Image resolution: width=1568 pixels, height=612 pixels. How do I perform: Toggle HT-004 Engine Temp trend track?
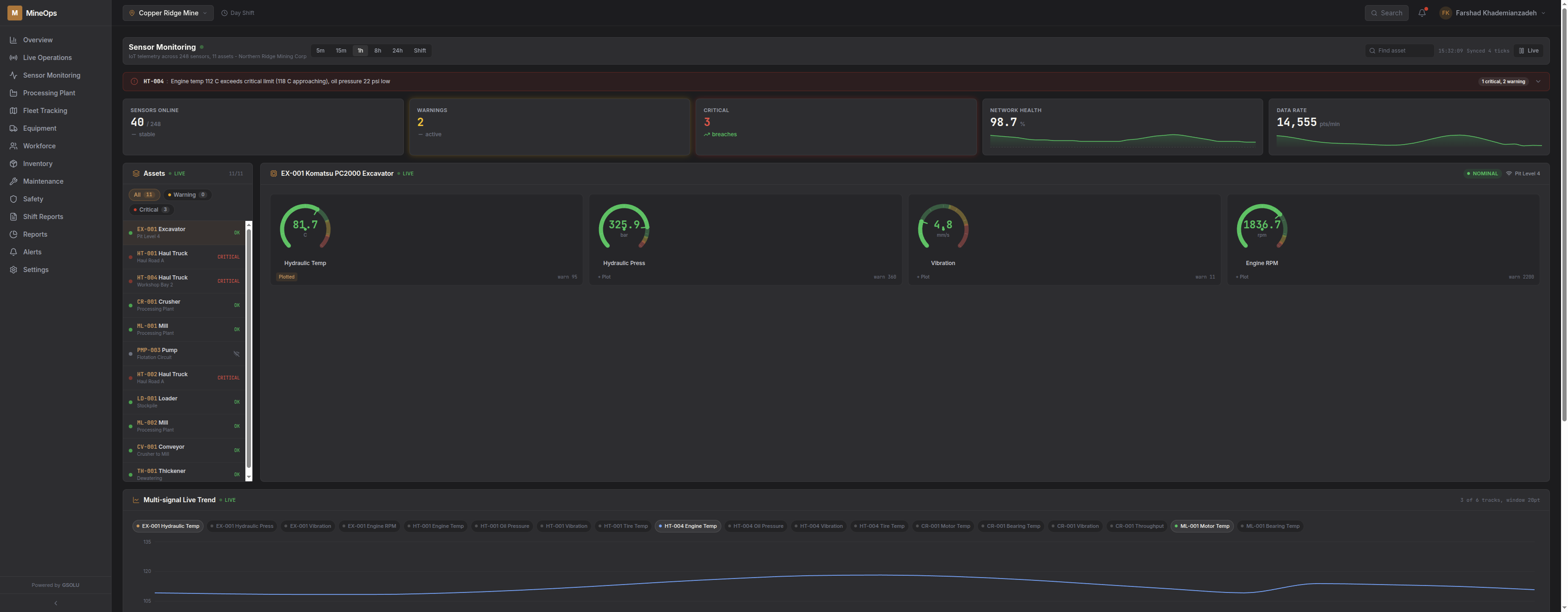click(688, 526)
